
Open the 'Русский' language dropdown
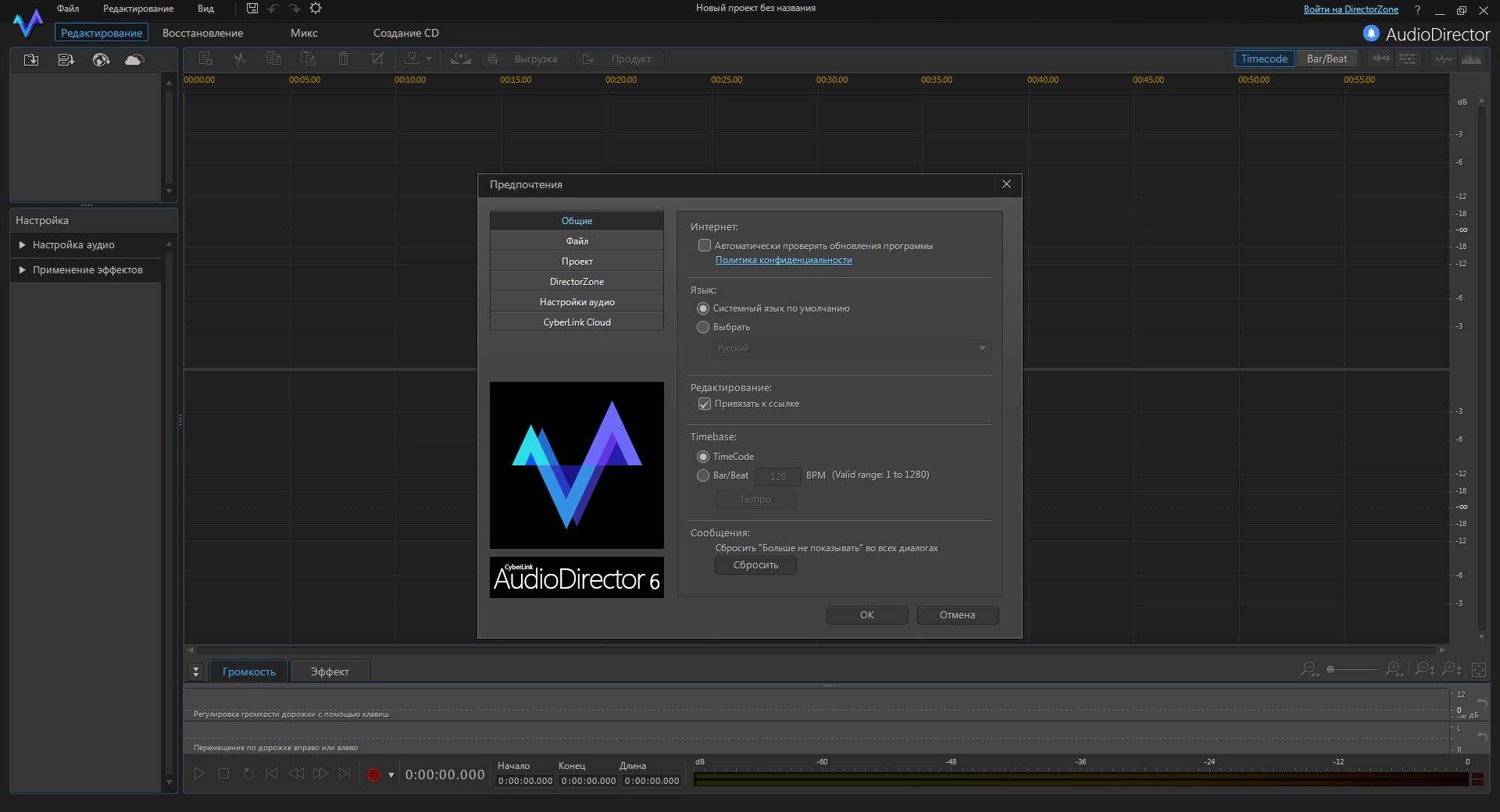[852, 348]
